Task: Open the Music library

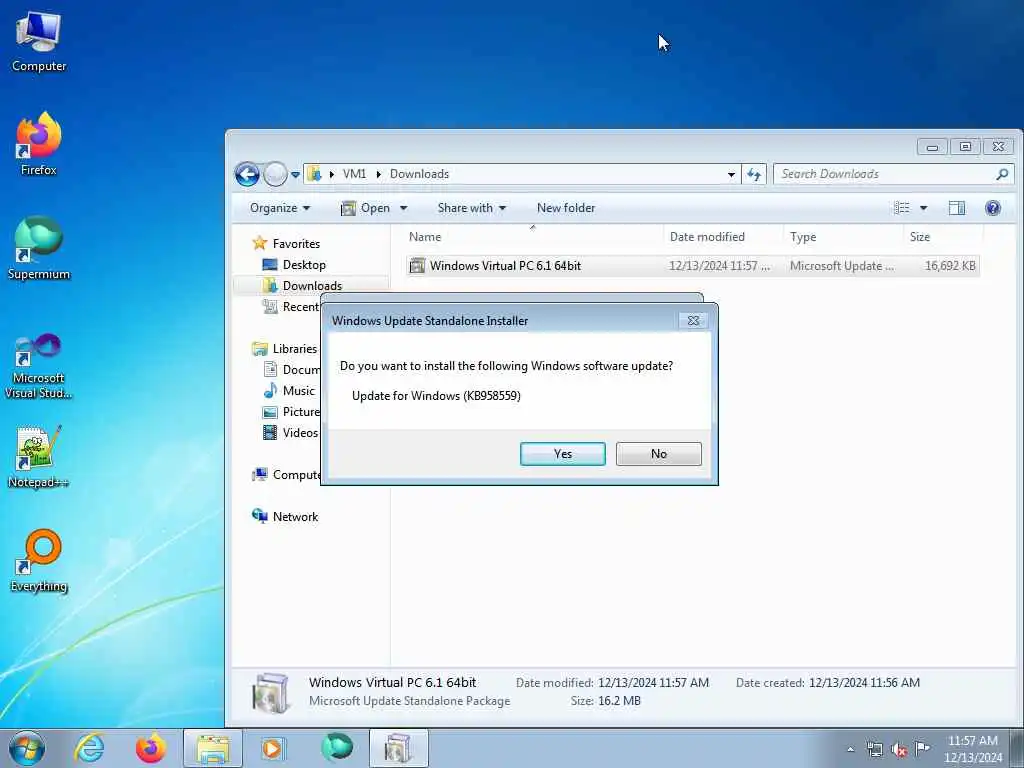Action: point(289,391)
